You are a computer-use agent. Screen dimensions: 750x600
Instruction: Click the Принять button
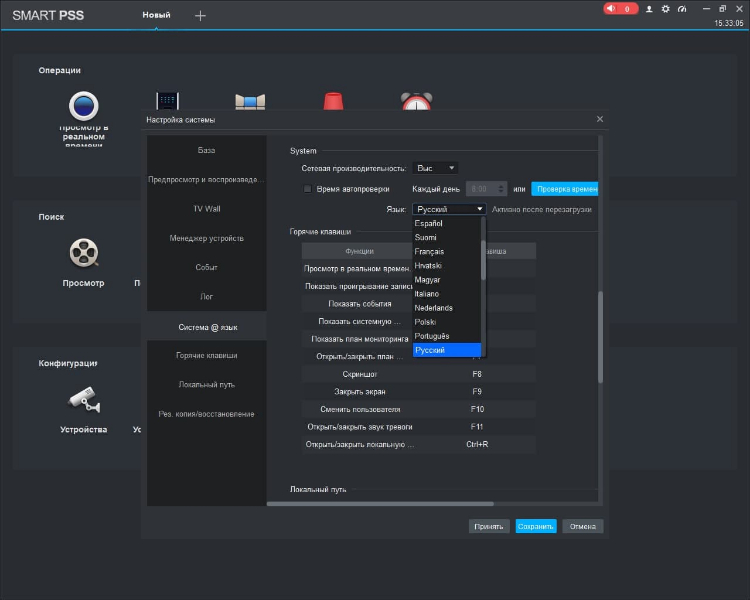pyautogui.click(x=489, y=526)
